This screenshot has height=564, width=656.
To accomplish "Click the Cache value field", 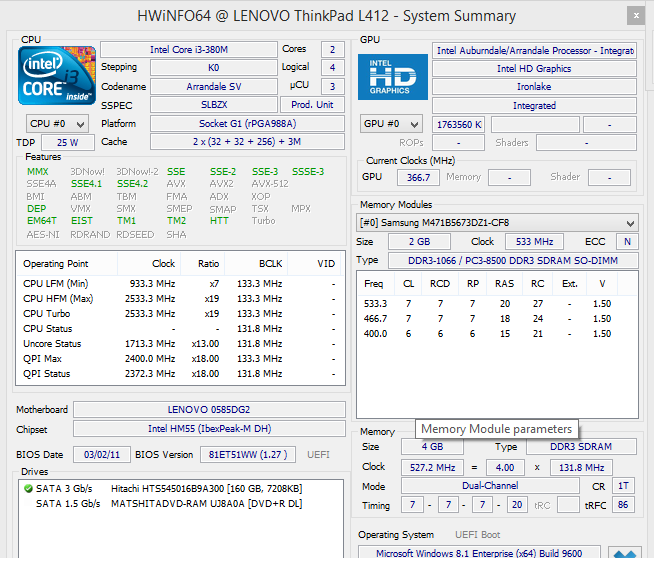I will tap(247, 141).
